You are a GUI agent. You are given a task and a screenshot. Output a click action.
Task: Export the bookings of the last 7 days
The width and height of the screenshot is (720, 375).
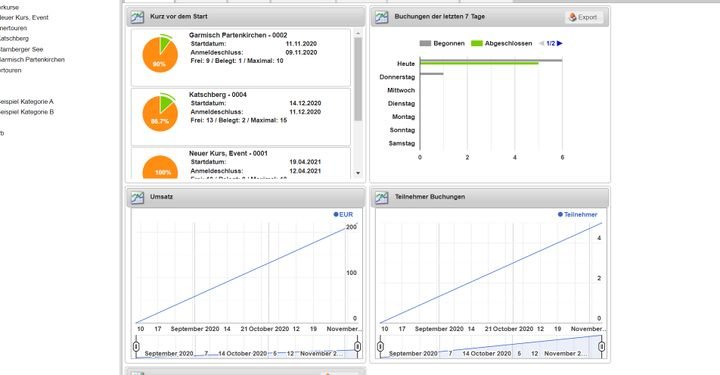coord(583,17)
